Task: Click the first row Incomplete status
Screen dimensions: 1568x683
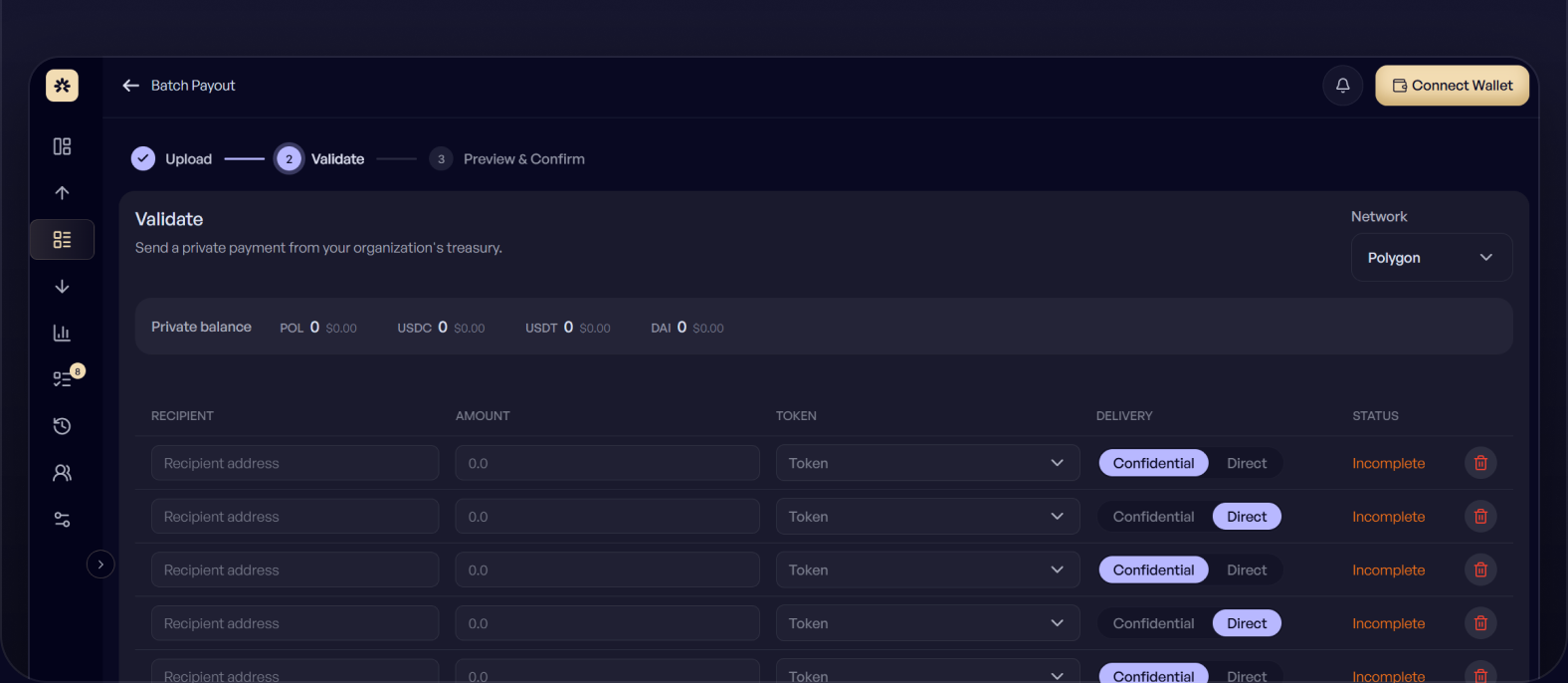Action: point(1388,463)
